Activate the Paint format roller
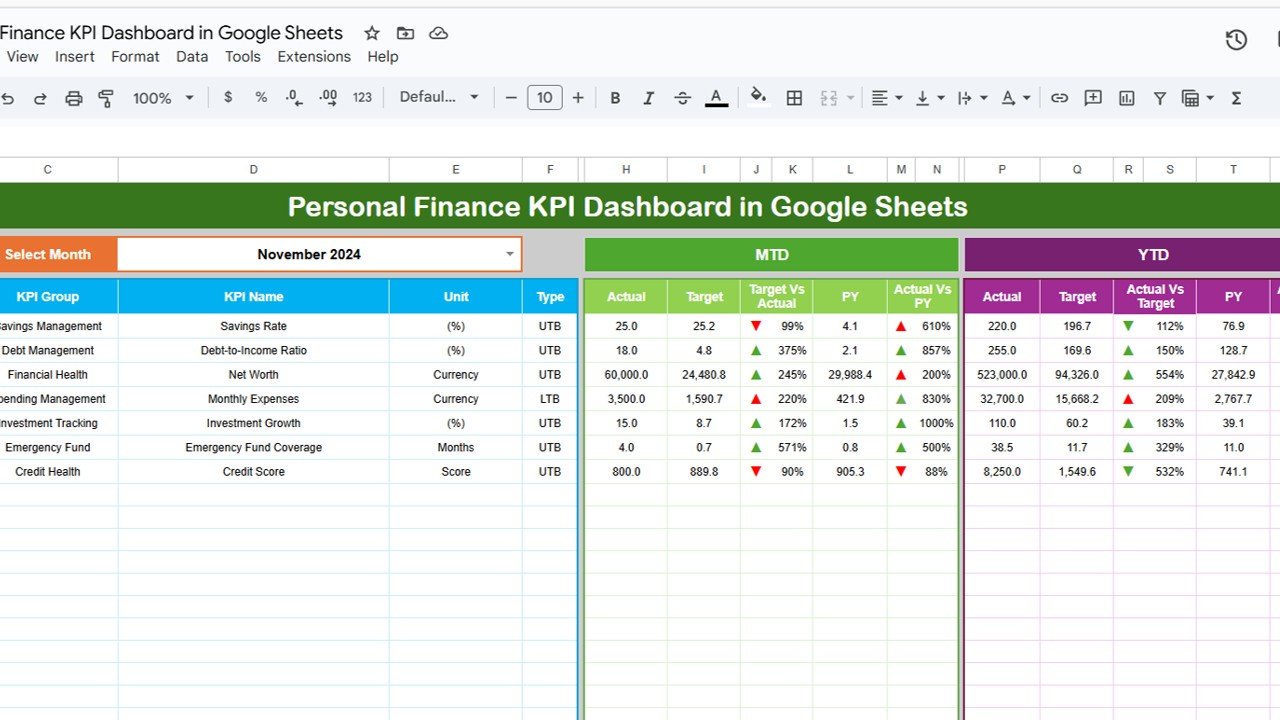This screenshot has height=720, width=1280. pyautogui.click(x=106, y=98)
